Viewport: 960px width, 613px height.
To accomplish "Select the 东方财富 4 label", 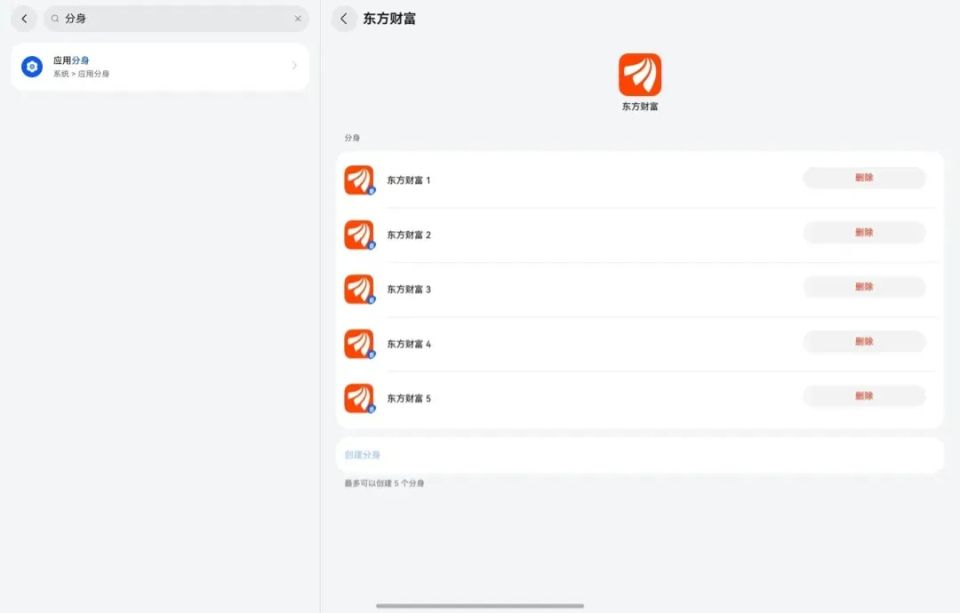I will 409,344.
